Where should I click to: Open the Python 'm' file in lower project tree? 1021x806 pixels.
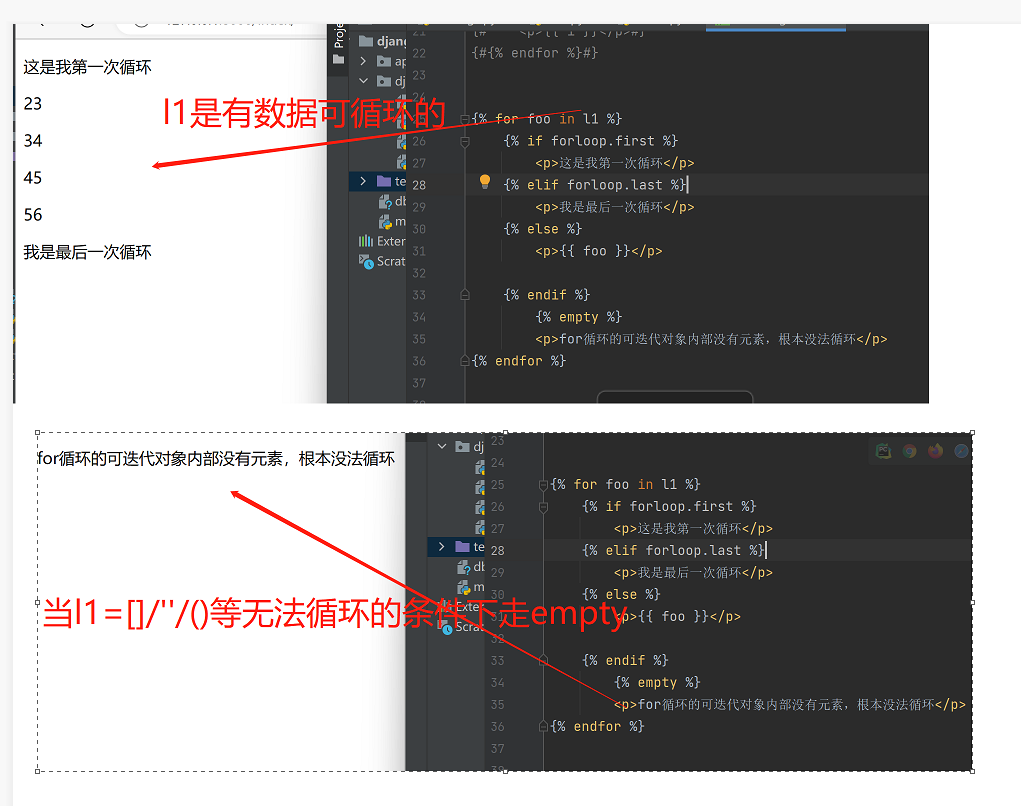point(471,587)
